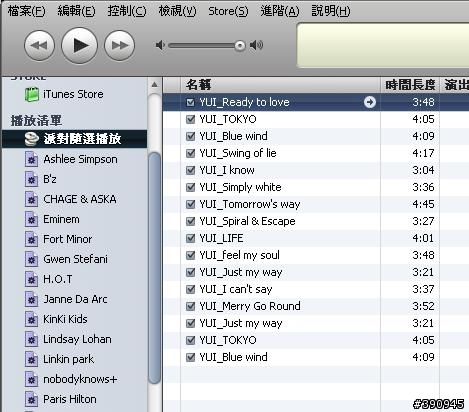Open the 編輯(E) Edit menu
Viewport: 469px width, 412px height.
76,11
